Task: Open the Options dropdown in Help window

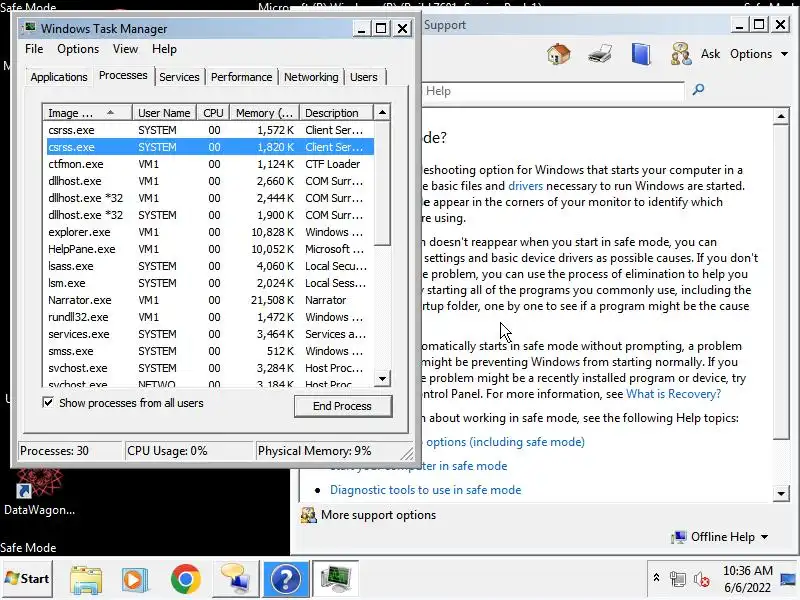Action: point(759,54)
